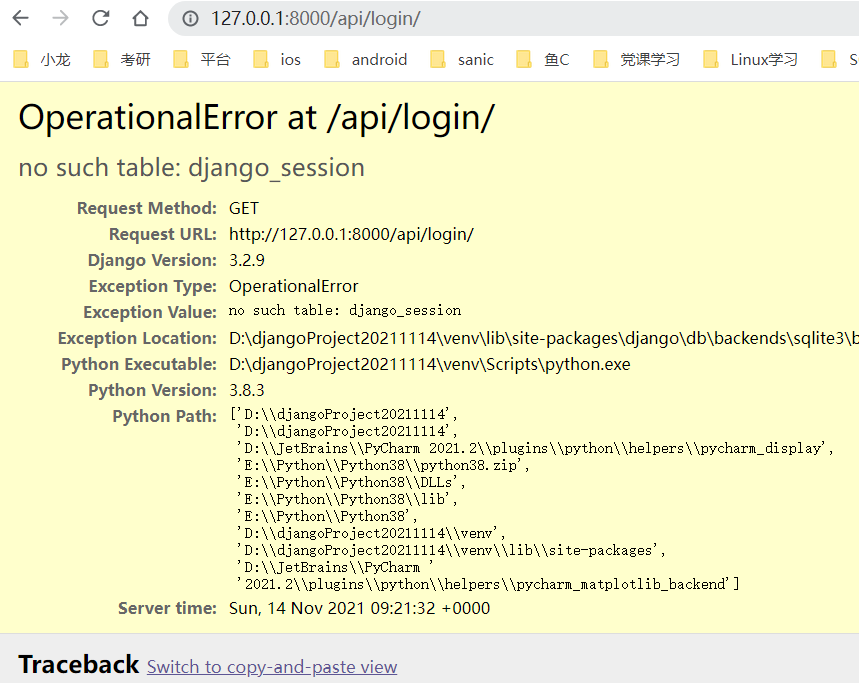Select the Exception Location path

pos(544,338)
